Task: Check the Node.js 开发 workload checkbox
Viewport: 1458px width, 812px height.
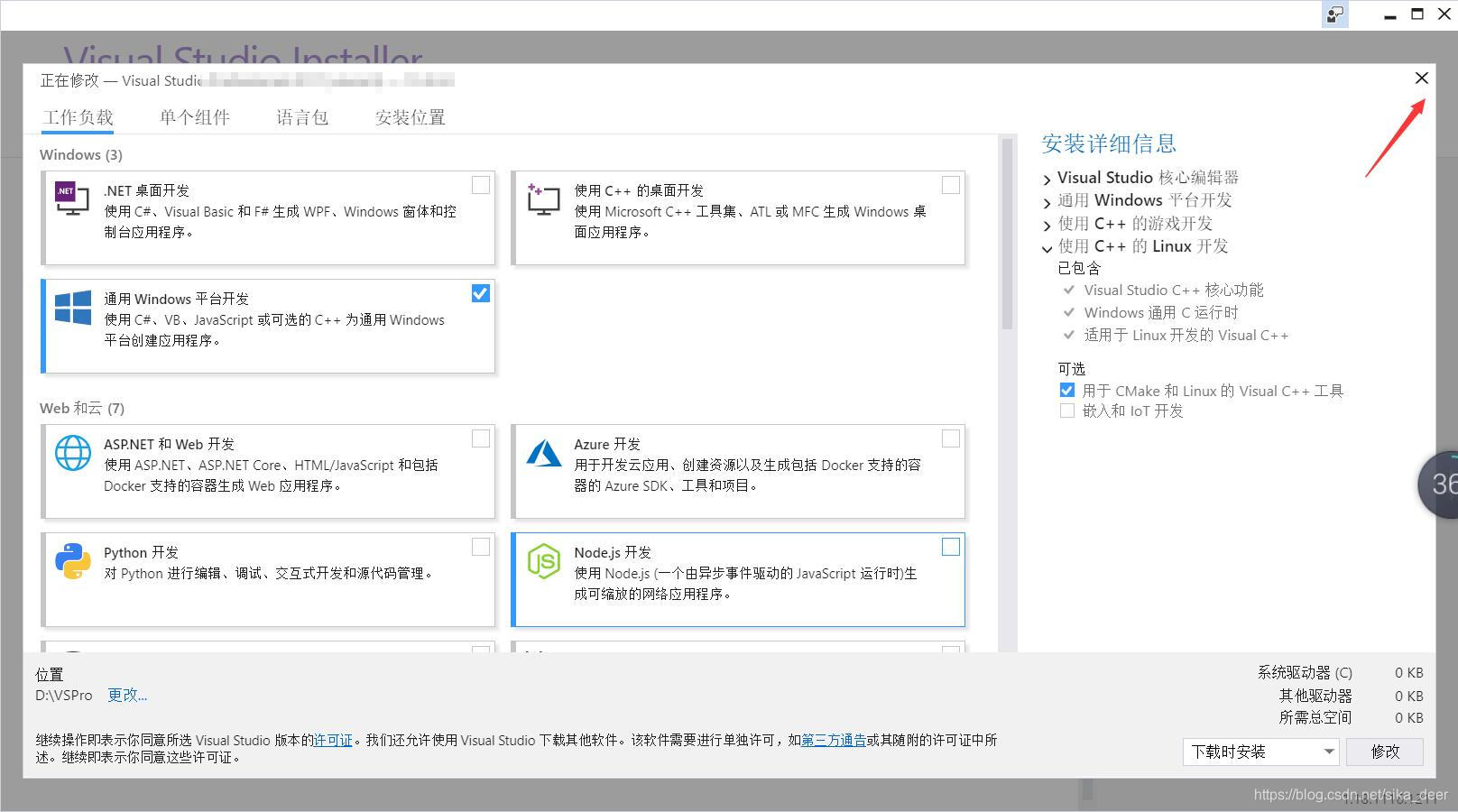Action: coord(951,547)
